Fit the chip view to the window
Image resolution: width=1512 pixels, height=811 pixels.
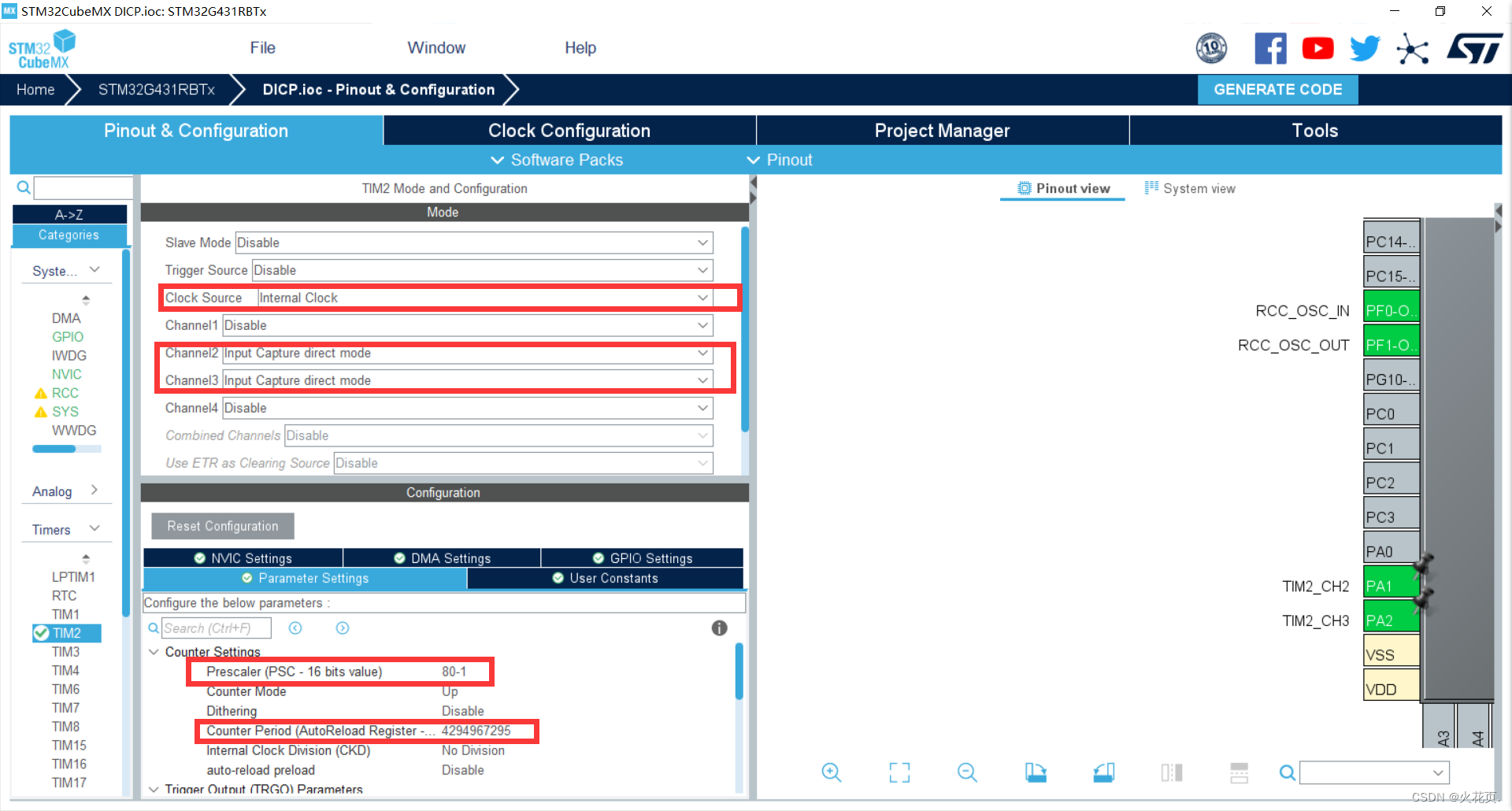(899, 772)
